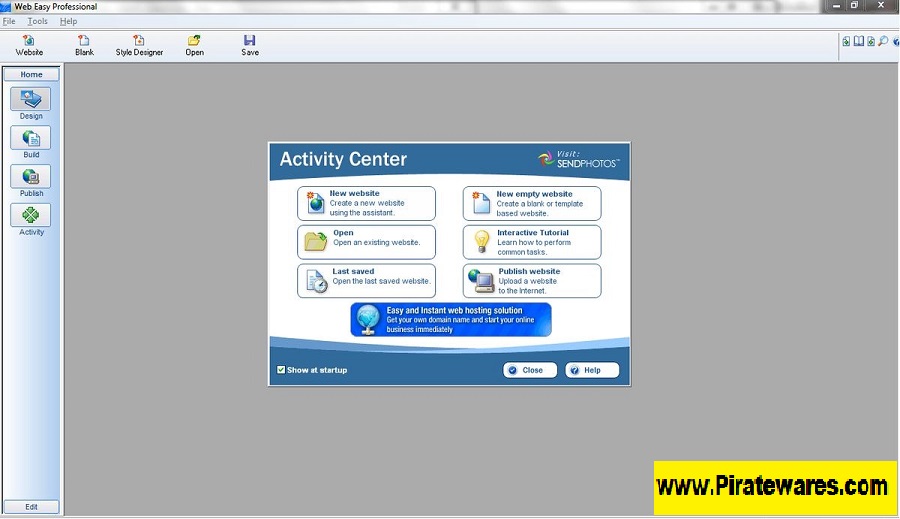Select the Publish sidebar icon
This screenshot has height=519, width=900.
(x=31, y=177)
